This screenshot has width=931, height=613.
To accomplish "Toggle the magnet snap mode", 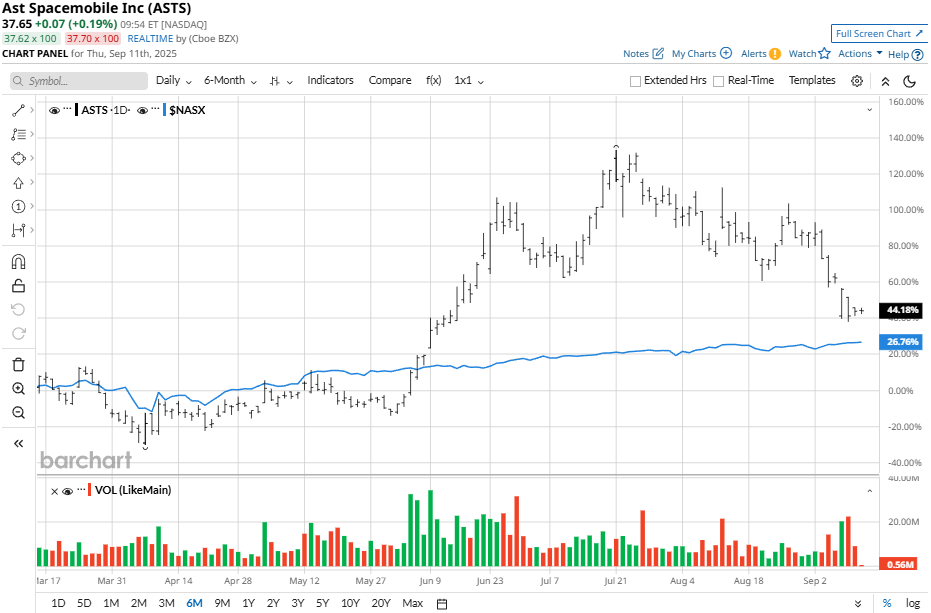I will (x=18, y=262).
